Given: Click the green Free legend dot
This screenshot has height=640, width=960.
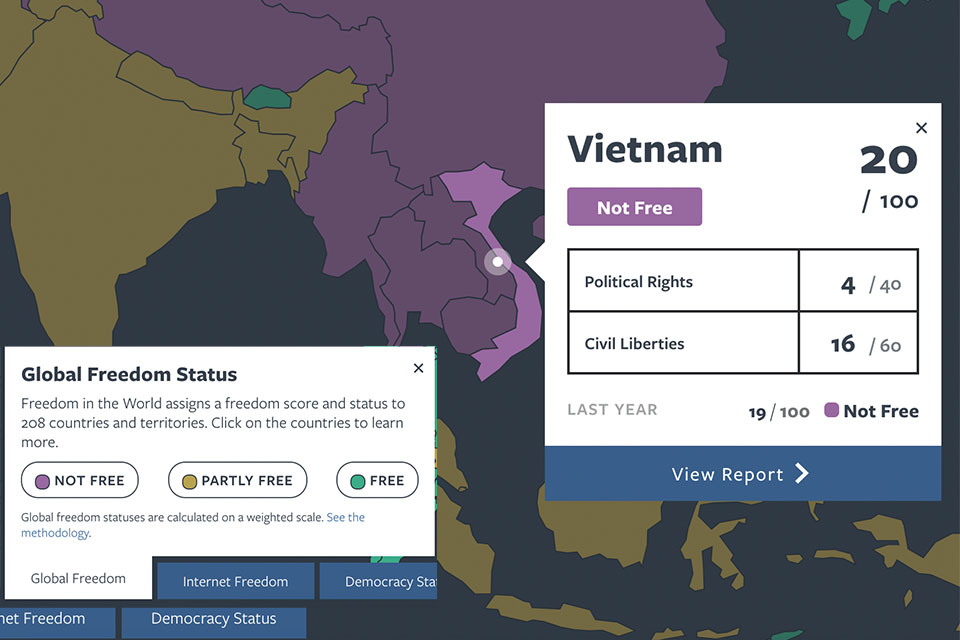Looking at the screenshot, I should 357,481.
